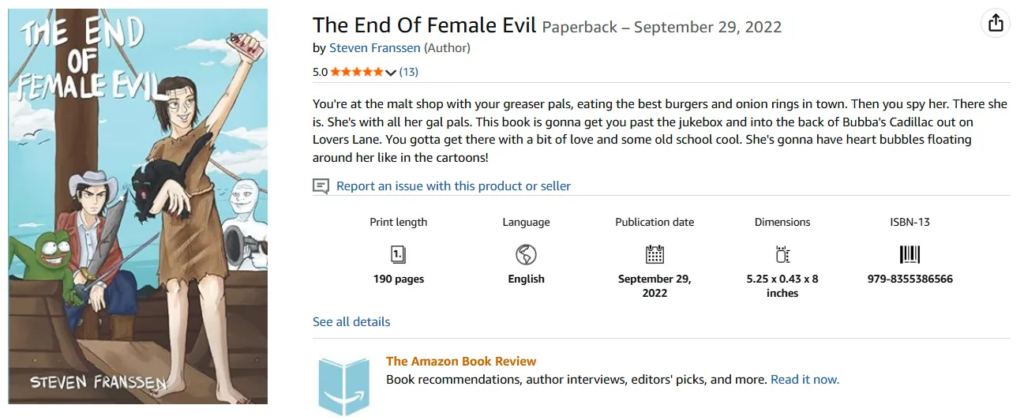Click the print length pages icon

tap(398, 254)
